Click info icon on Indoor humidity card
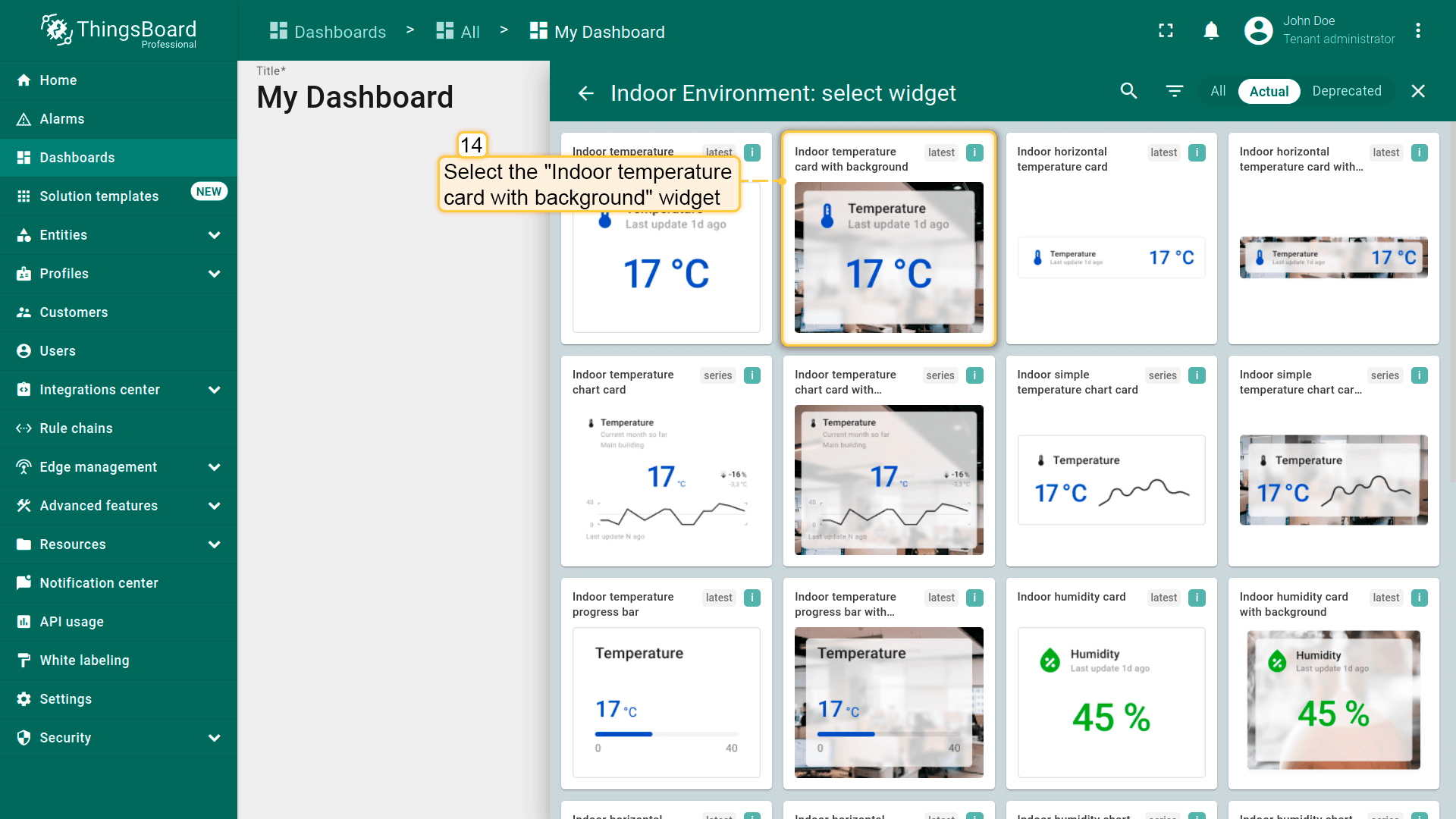The width and height of the screenshot is (1456, 819). click(x=1197, y=598)
